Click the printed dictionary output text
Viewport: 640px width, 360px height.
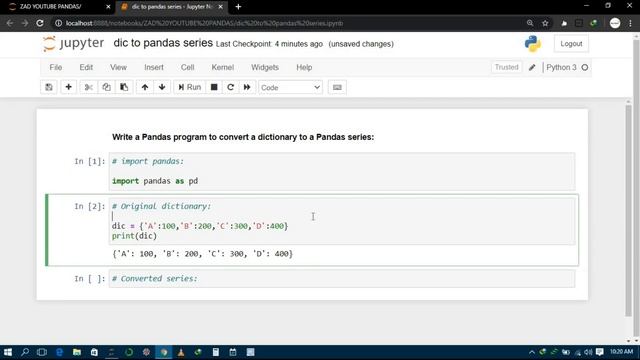pyautogui.click(x=202, y=254)
